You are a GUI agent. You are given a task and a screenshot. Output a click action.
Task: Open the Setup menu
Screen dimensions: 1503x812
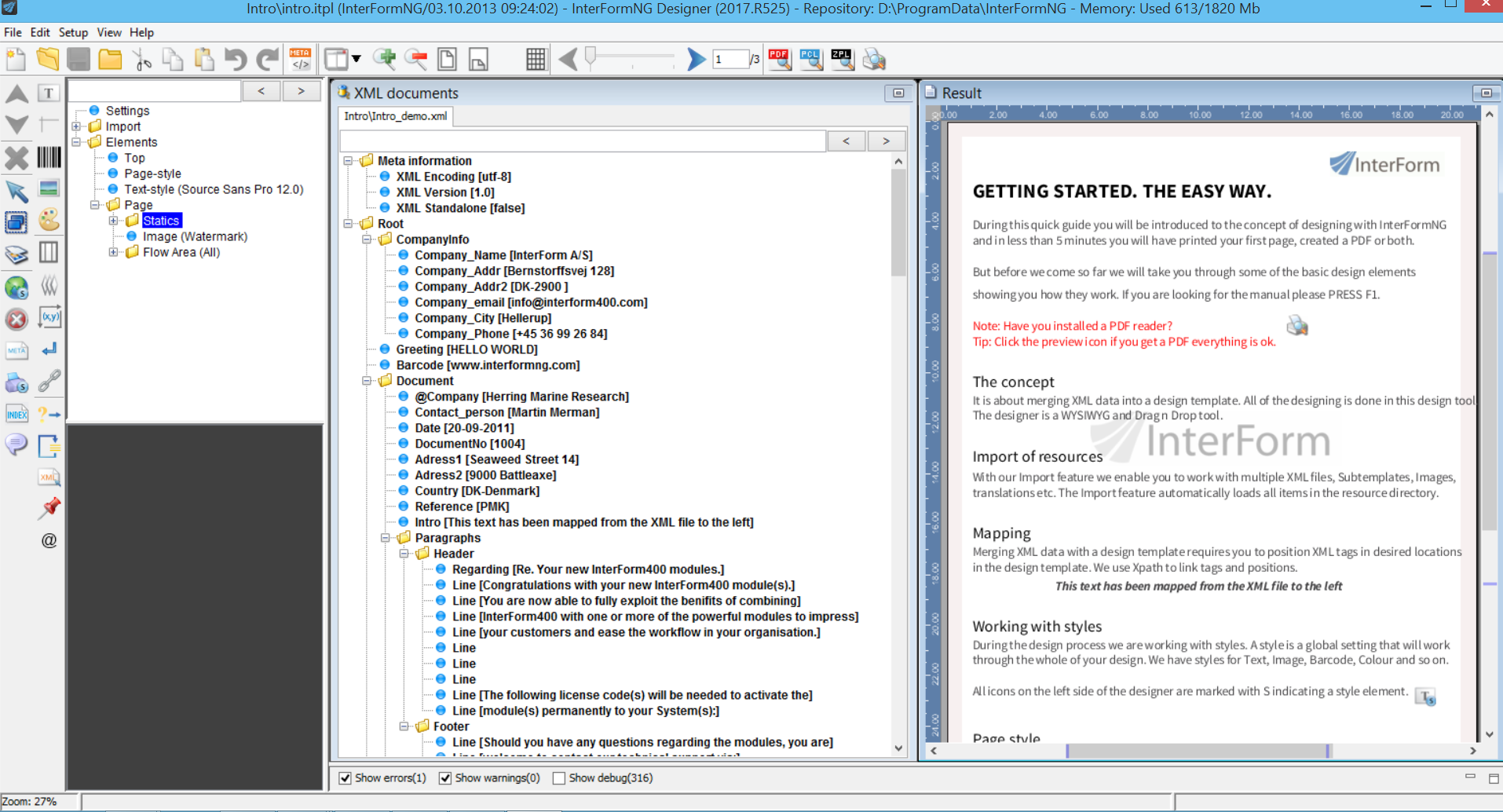pyautogui.click(x=73, y=32)
